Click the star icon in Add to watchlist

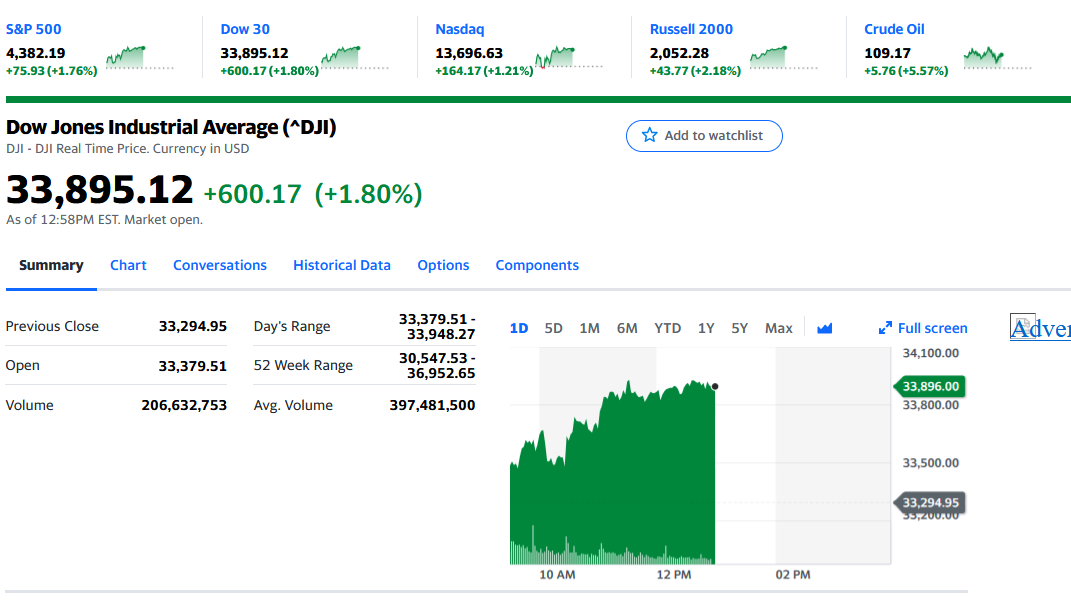650,135
